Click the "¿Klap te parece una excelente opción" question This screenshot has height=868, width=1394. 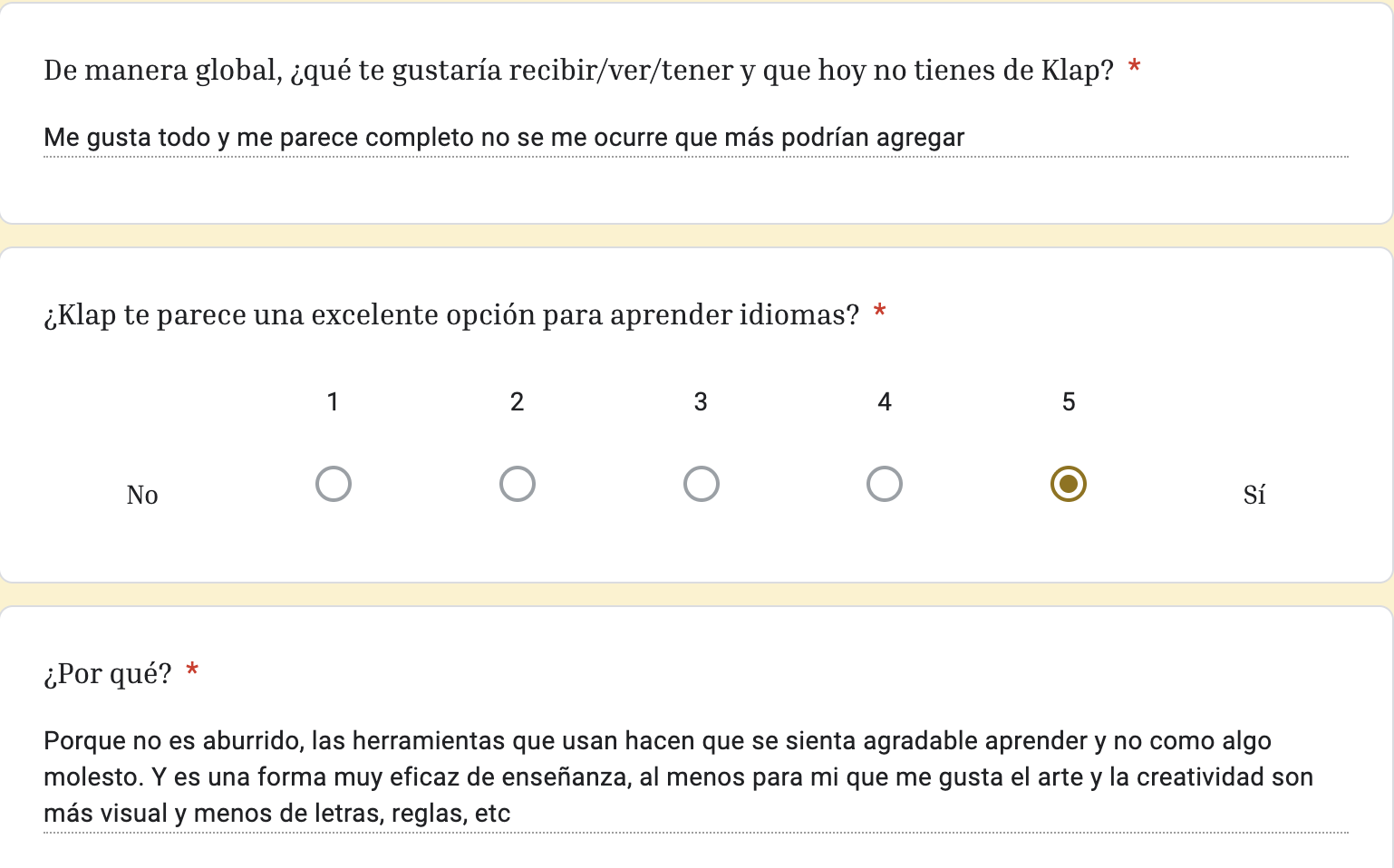[x=451, y=314]
